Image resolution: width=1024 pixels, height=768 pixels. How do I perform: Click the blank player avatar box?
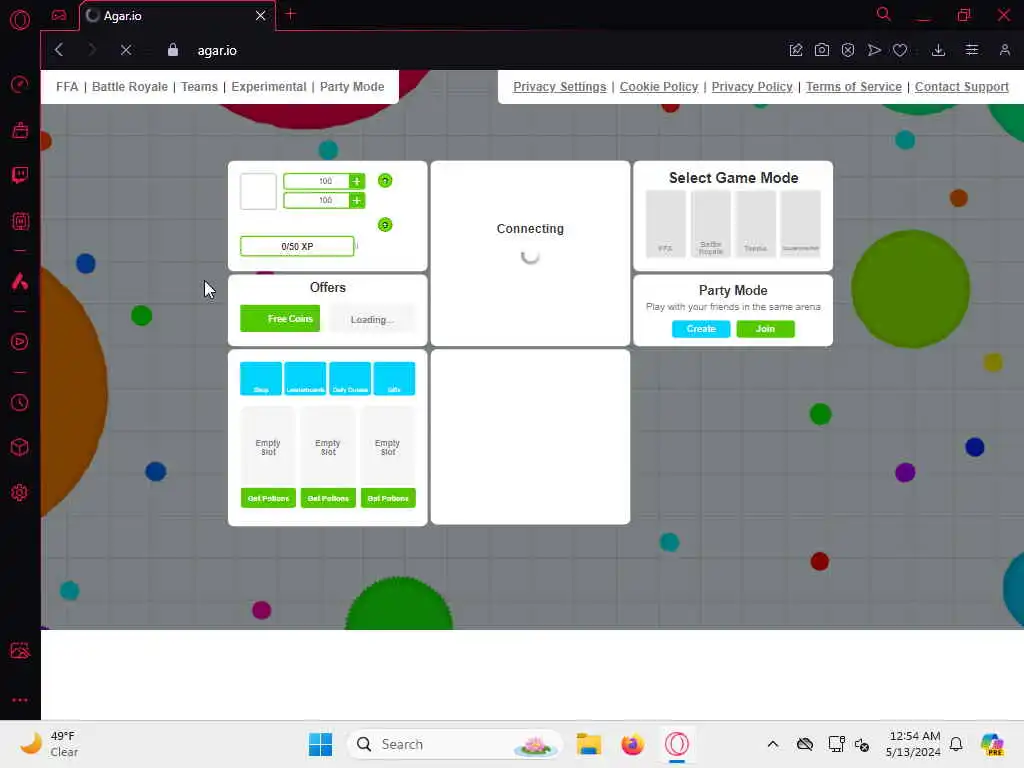point(258,191)
